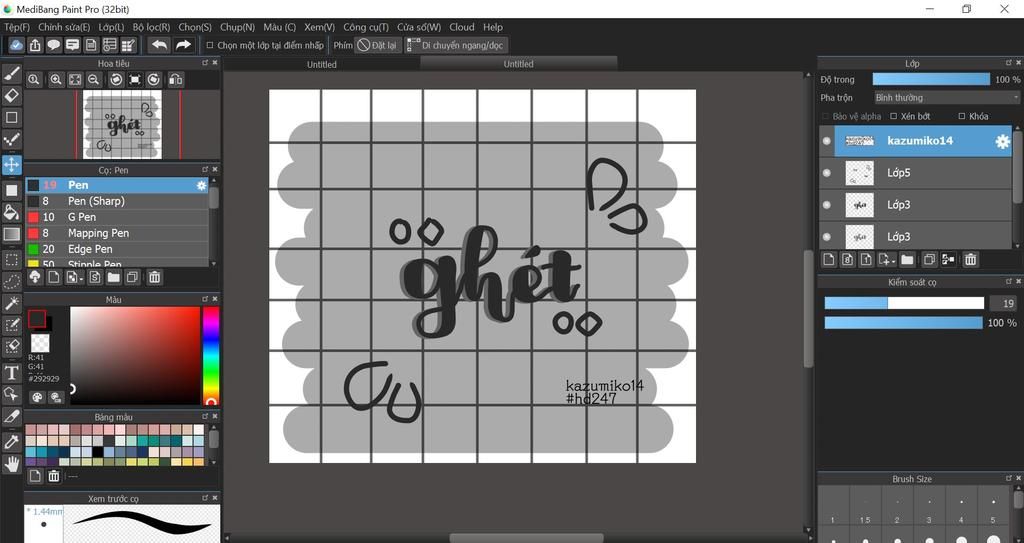The width and height of the screenshot is (1024, 543).
Task: Open settings gear of kazumiko14 layer
Action: pyautogui.click(x=1002, y=141)
